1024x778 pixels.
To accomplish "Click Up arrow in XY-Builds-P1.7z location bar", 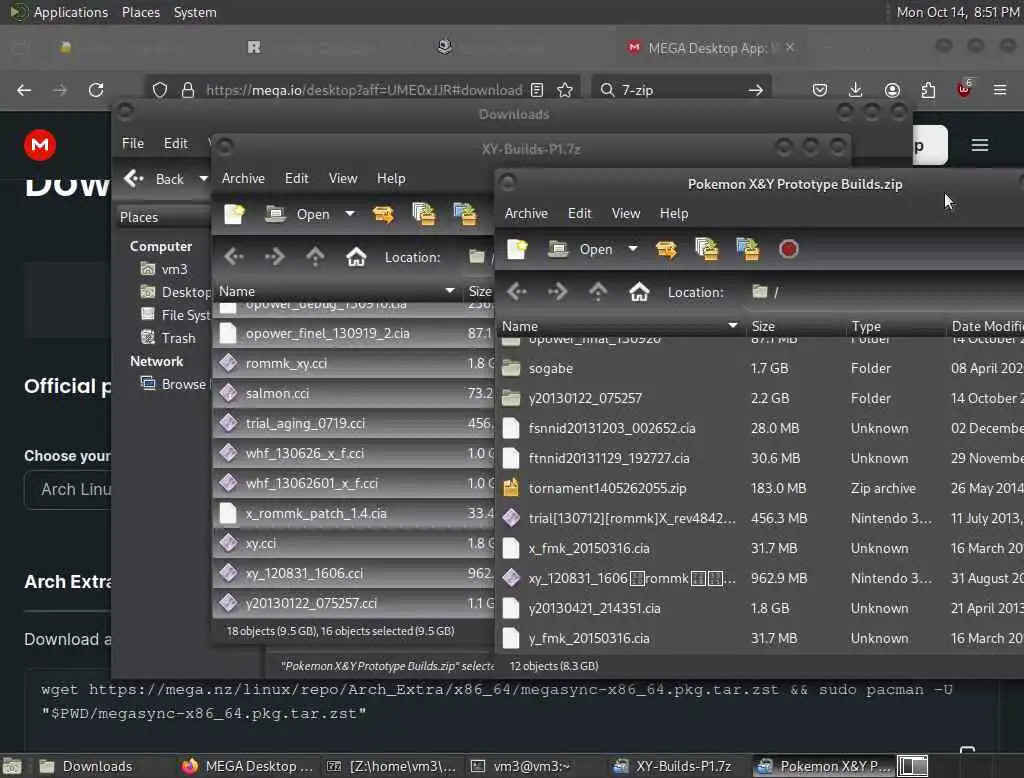I will [x=315, y=257].
